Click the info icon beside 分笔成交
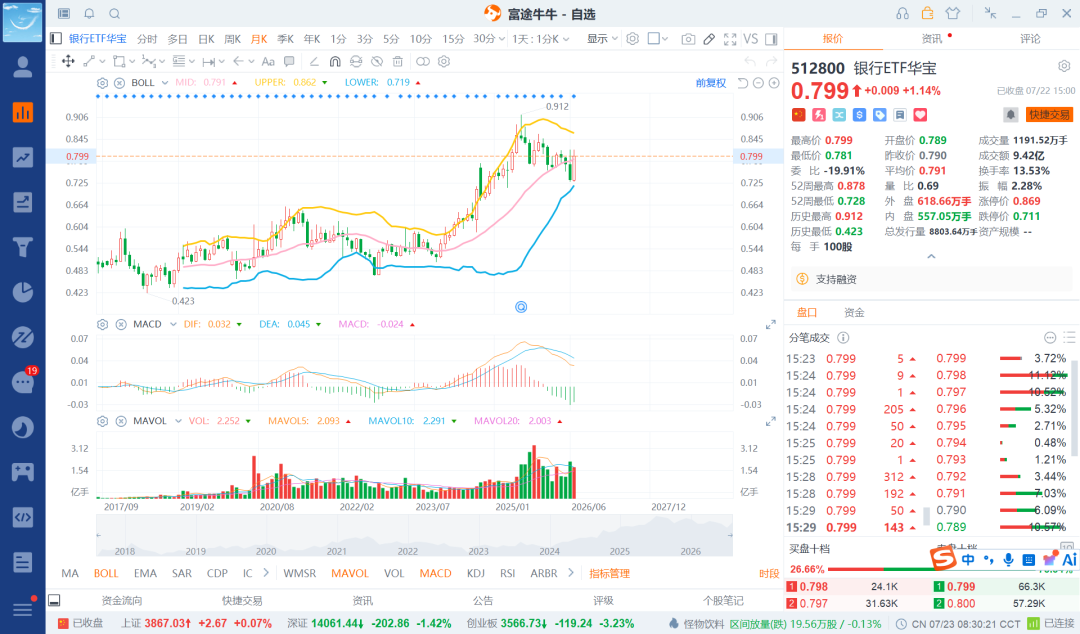The width and height of the screenshot is (1080, 634). 843,338
